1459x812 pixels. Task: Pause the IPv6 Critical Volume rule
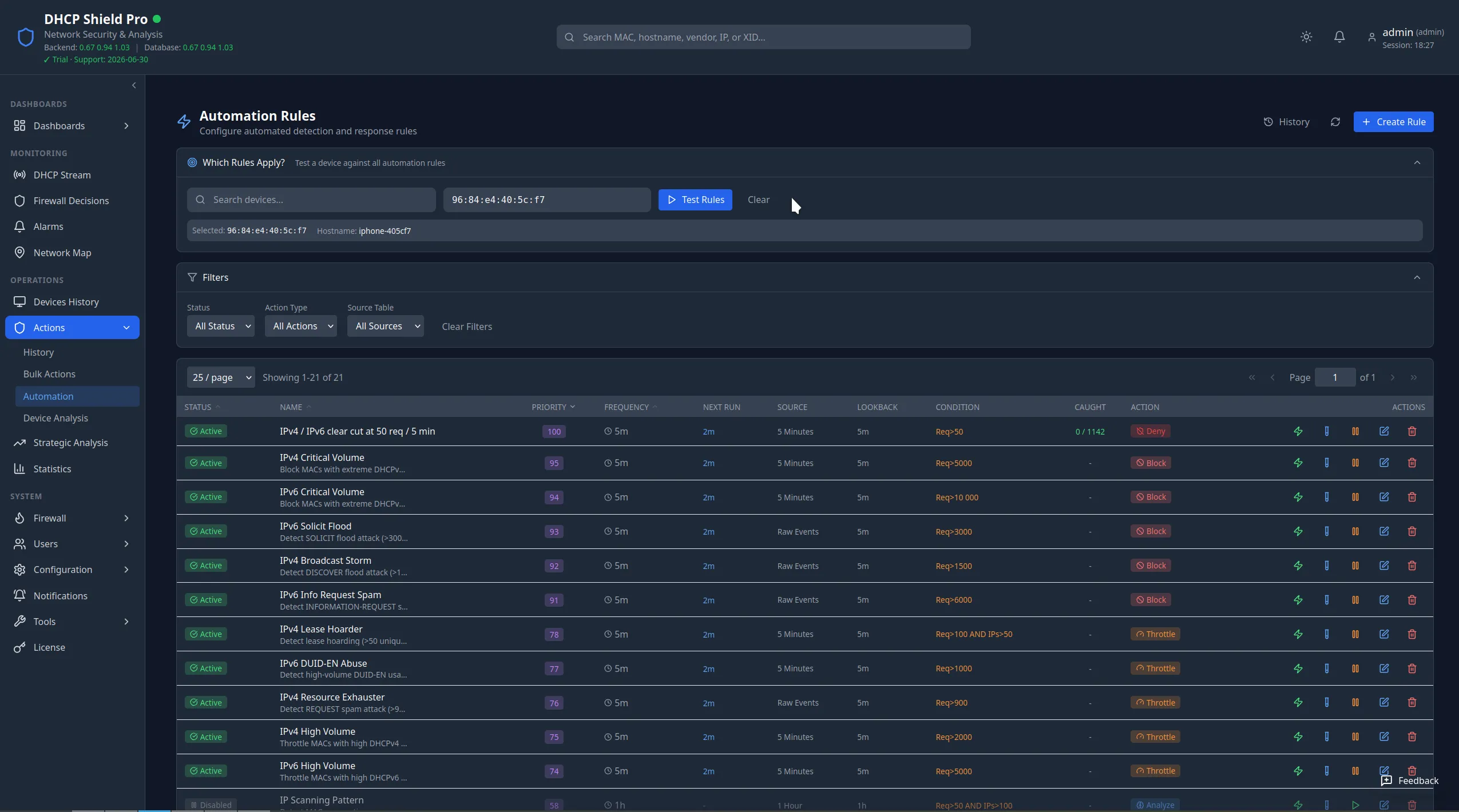[x=1355, y=497]
